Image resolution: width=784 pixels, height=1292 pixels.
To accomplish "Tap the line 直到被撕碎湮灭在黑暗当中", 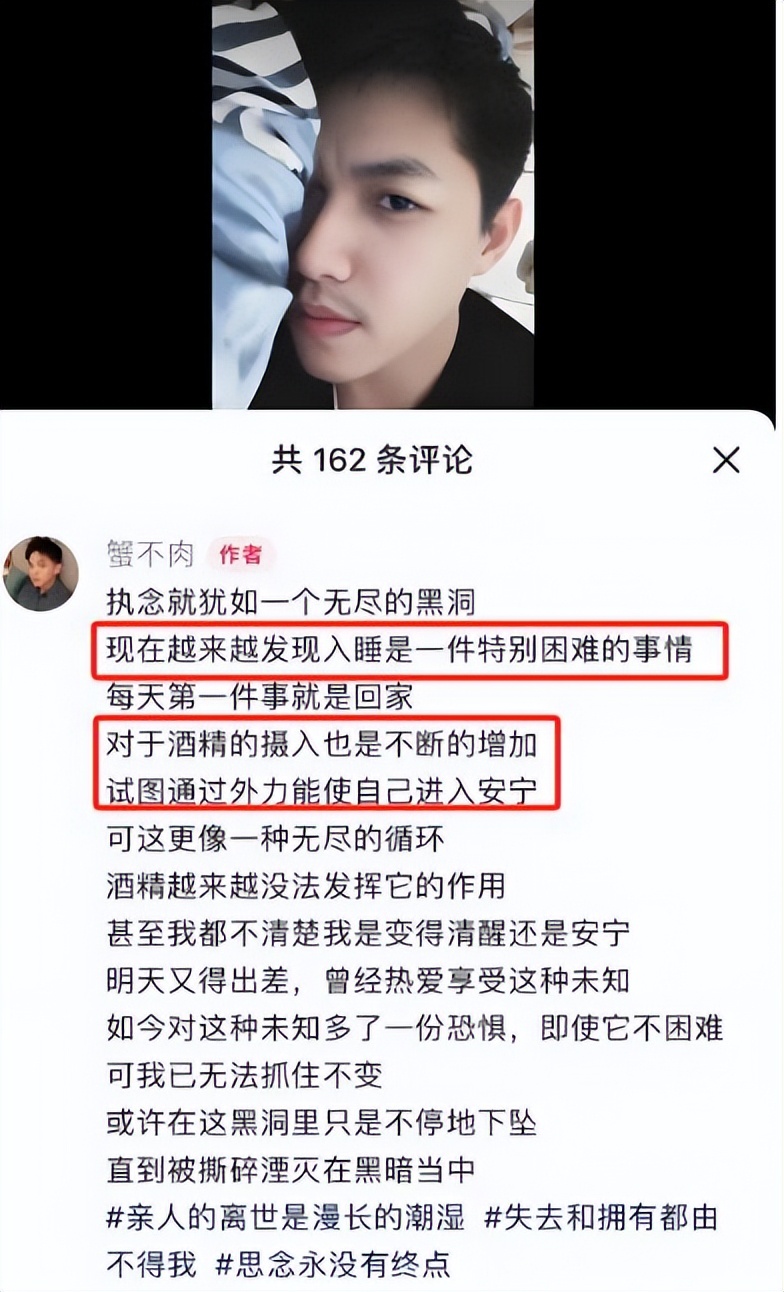I will coord(291,1169).
